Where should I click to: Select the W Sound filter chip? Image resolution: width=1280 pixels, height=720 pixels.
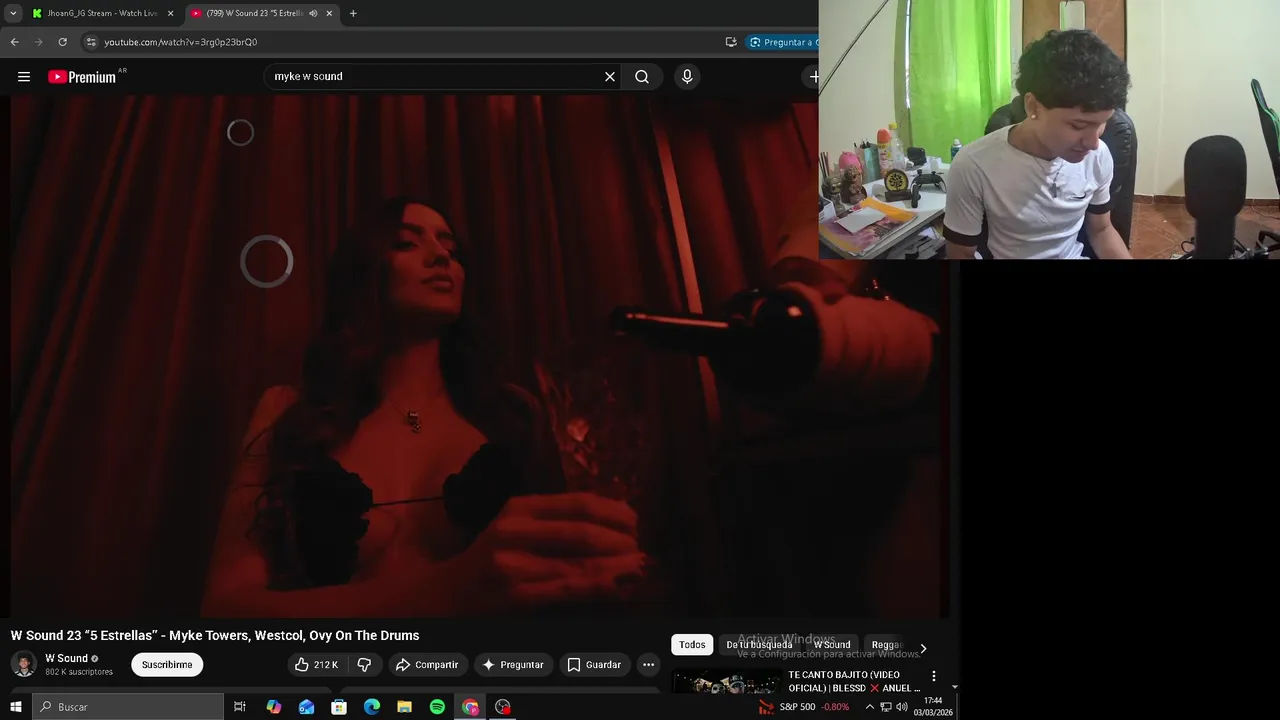[832, 645]
